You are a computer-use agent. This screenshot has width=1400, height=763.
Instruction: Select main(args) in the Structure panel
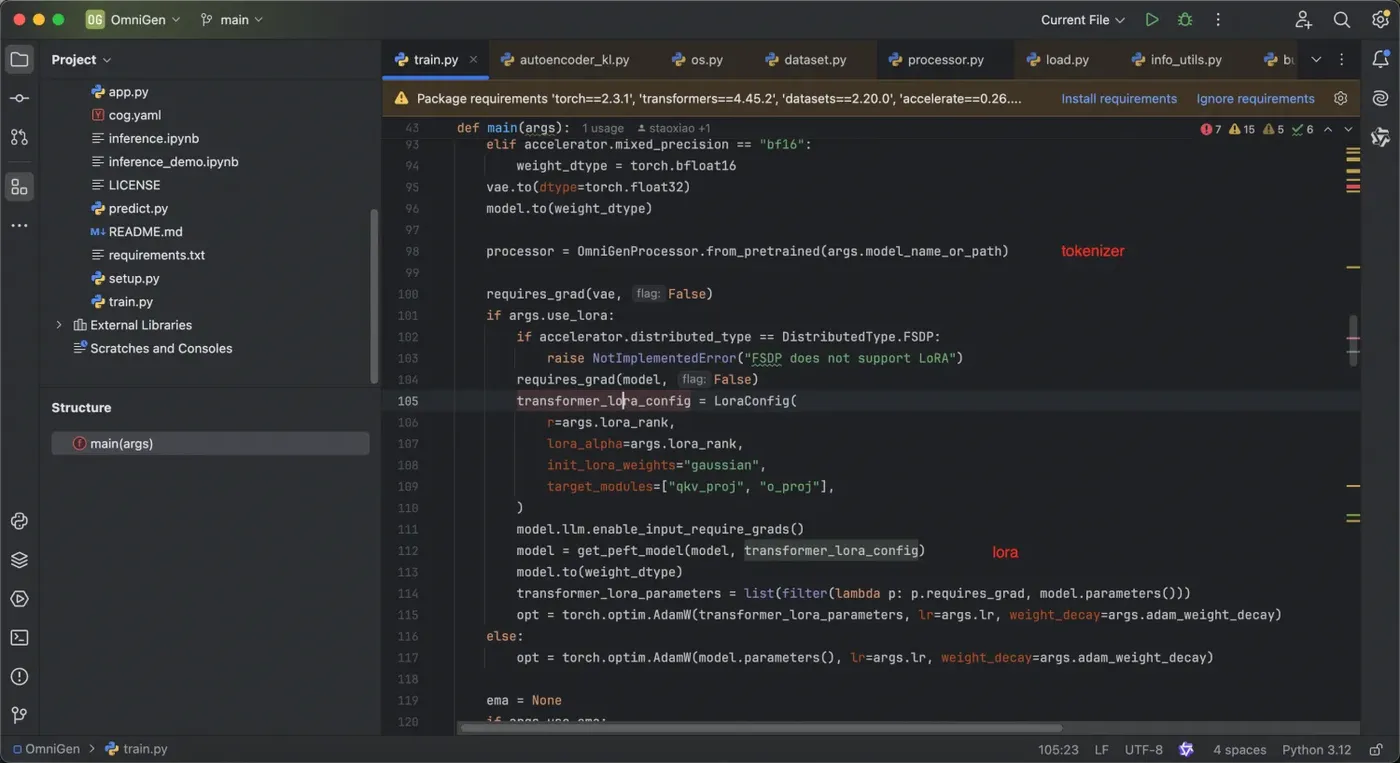coord(210,443)
